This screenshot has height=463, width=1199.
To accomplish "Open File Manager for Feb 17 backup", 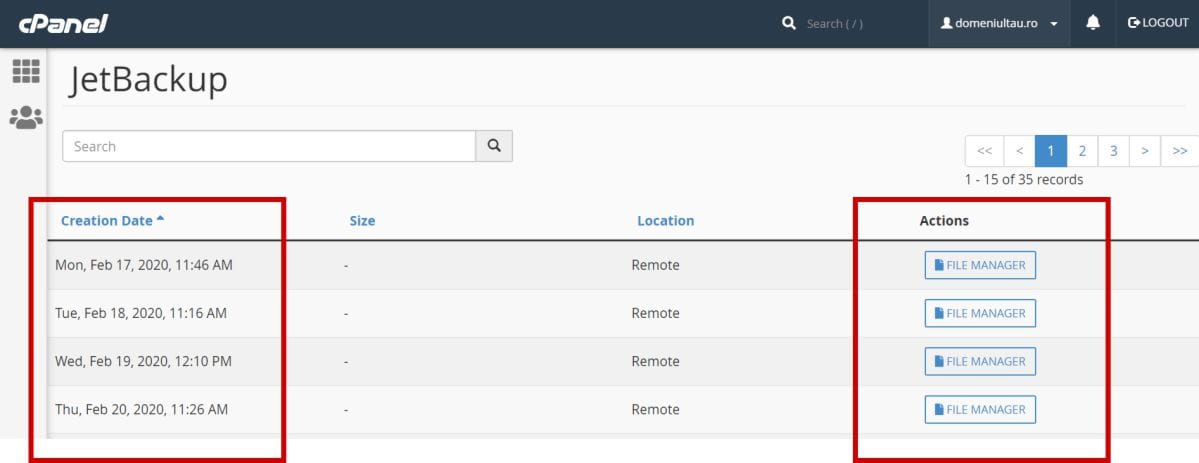I will coord(980,265).
